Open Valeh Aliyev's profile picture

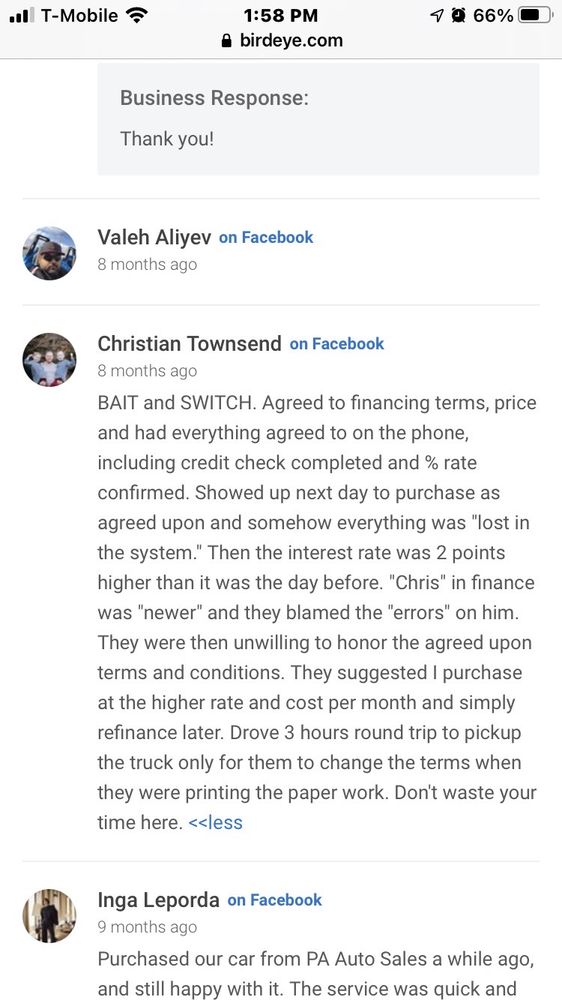tap(49, 253)
